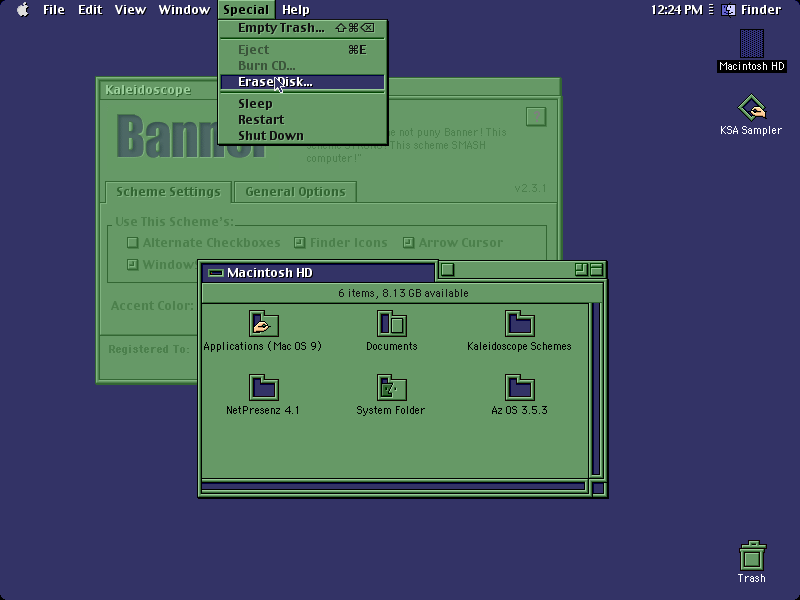
Task: Switch to the Scheme Settings tab in Kaleidoscope
Action: [x=168, y=192]
